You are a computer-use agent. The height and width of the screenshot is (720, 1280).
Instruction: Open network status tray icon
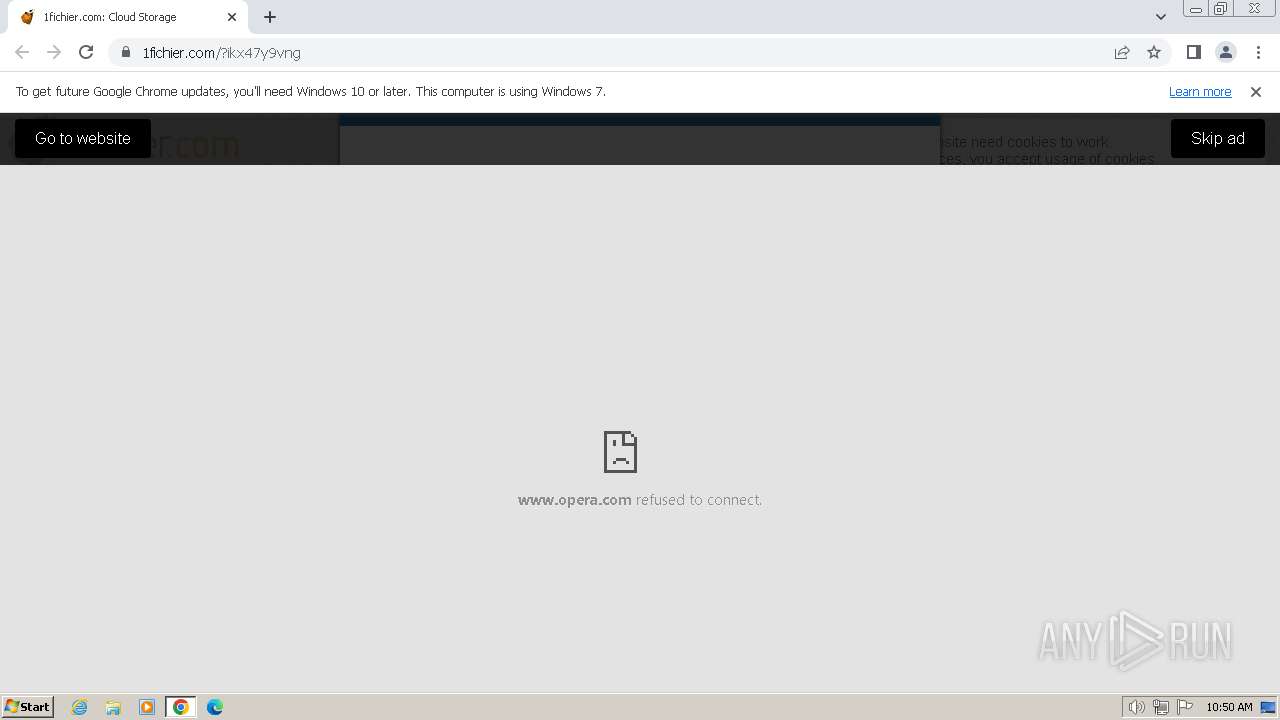1161,707
